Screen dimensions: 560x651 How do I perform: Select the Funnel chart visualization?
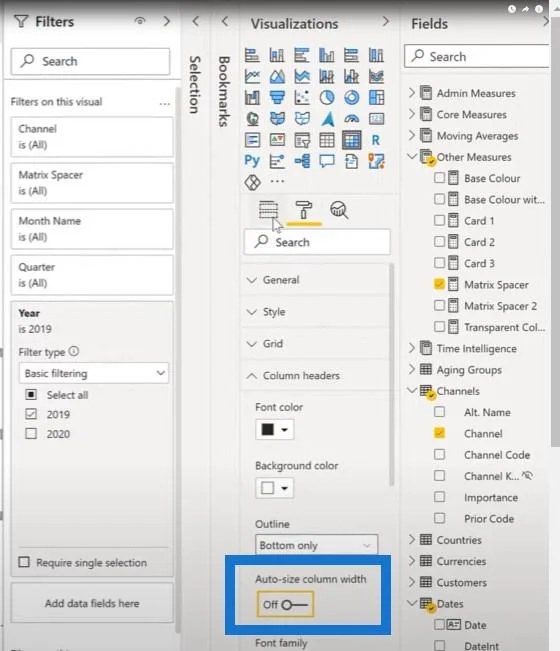tap(277, 98)
